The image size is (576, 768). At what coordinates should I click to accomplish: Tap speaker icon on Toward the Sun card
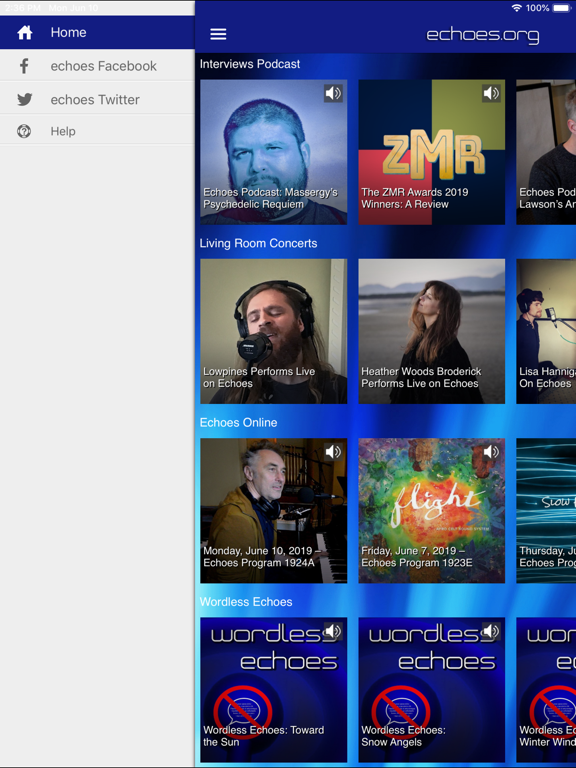(x=333, y=631)
